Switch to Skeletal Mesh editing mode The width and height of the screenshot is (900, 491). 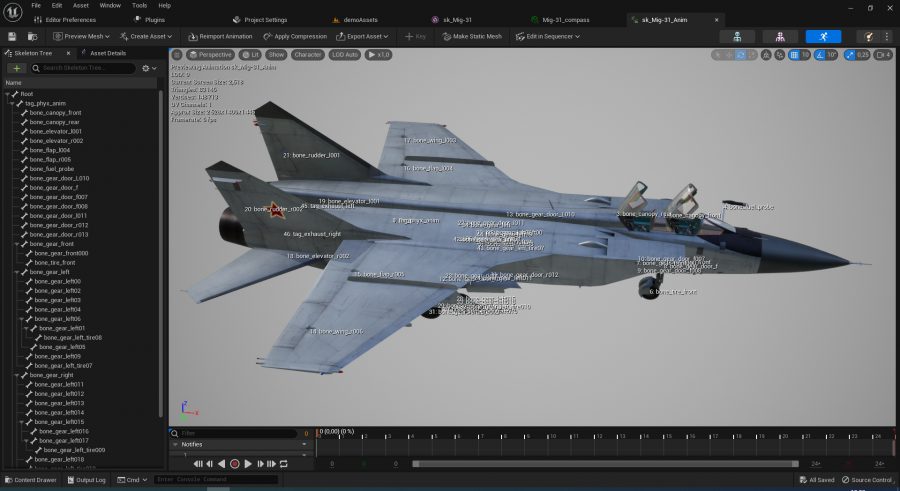[x=780, y=37]
